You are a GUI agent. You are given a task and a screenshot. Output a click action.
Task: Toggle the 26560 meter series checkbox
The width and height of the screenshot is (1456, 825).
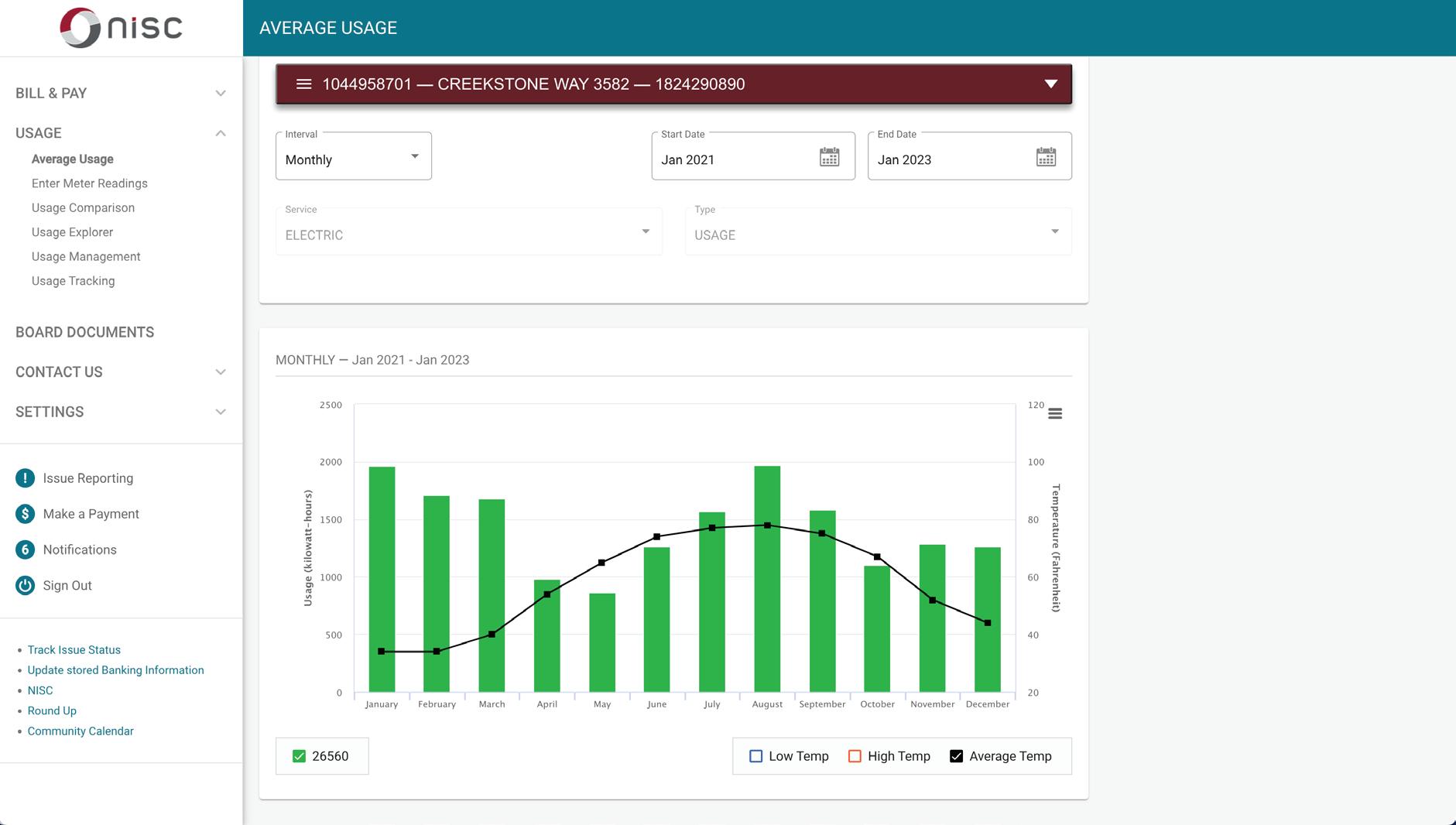click(x=299, y=756)
